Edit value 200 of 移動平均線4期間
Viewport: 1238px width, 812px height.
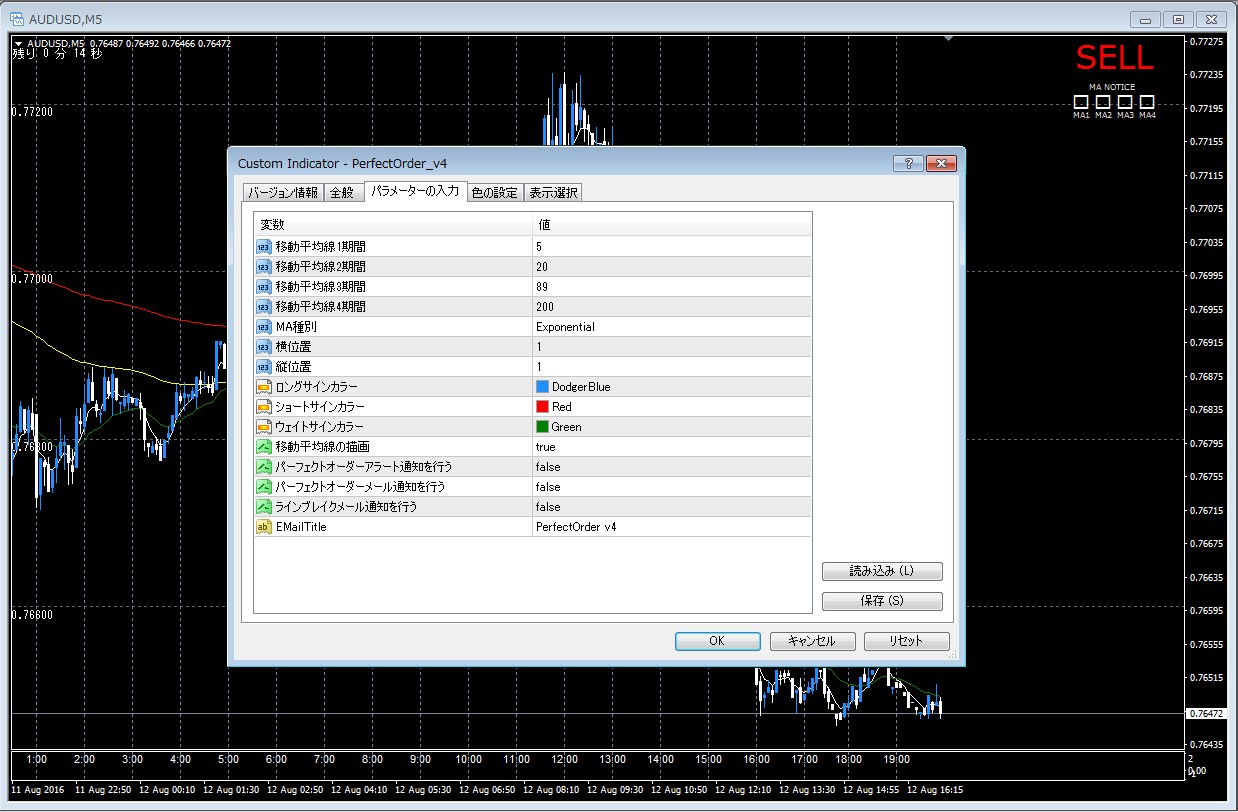click(672, 306)
